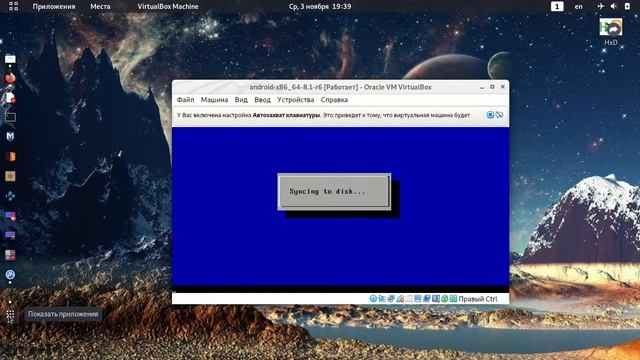Open the text editor in the dock
Screen dimensions: 640x360
(10, 98)
